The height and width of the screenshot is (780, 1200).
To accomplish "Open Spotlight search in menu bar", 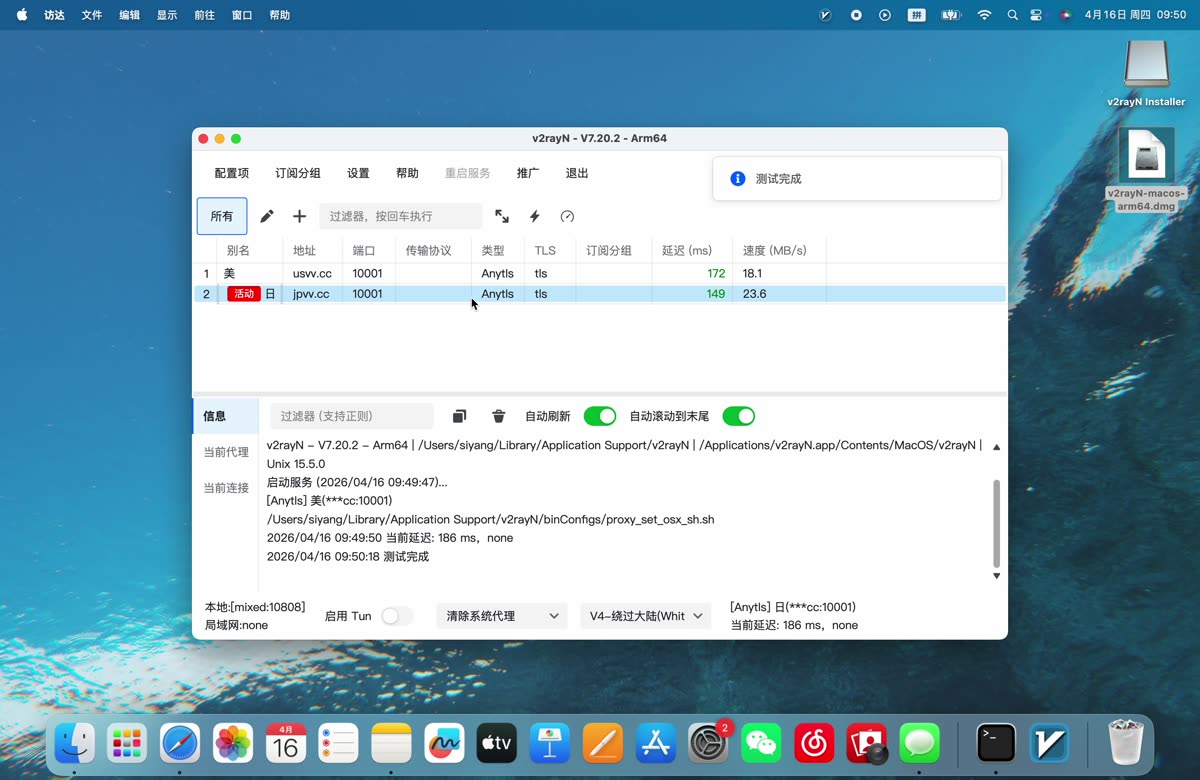I will pos(1013,15).
